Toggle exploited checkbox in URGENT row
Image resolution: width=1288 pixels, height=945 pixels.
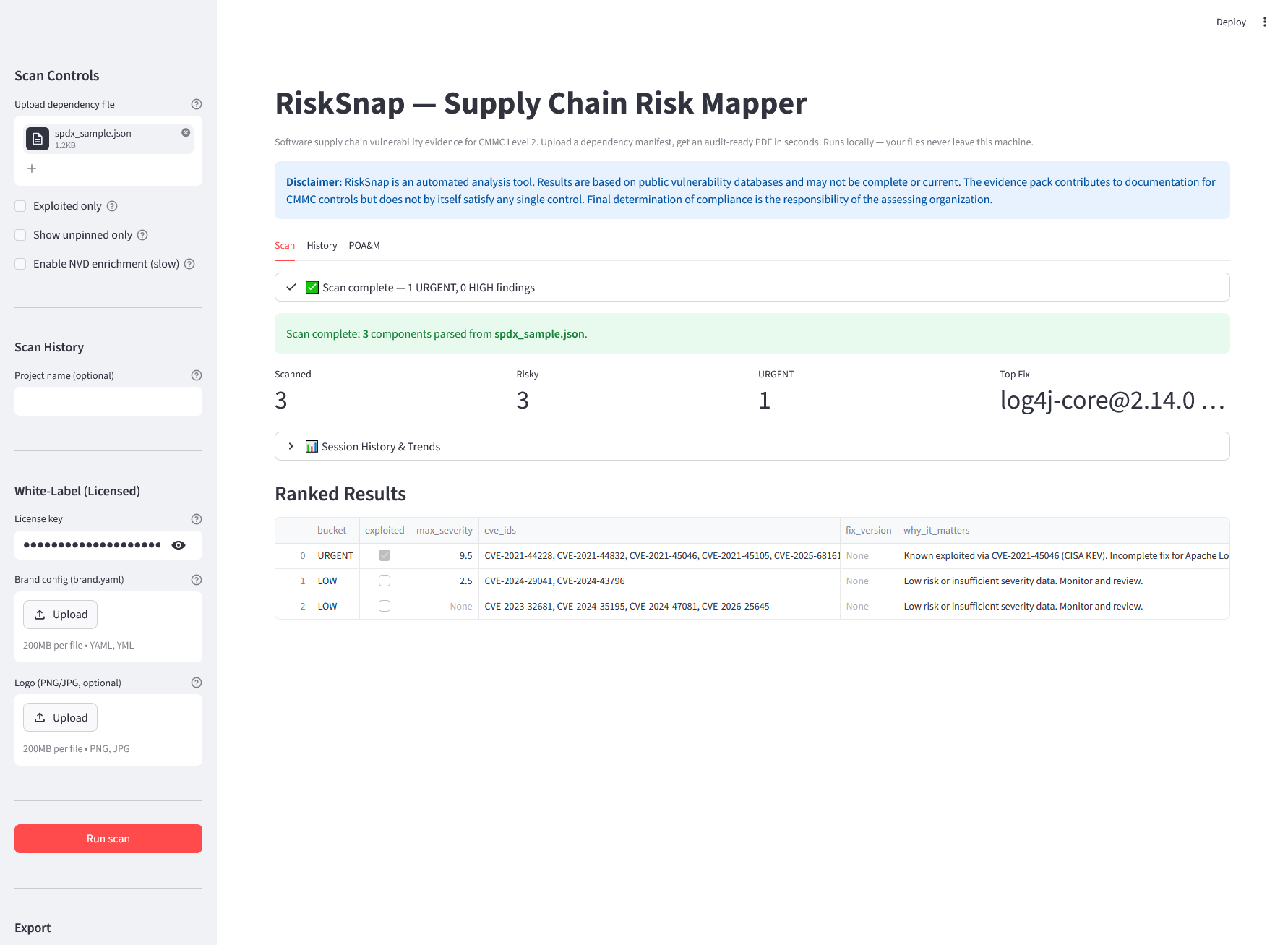point(385,555)
